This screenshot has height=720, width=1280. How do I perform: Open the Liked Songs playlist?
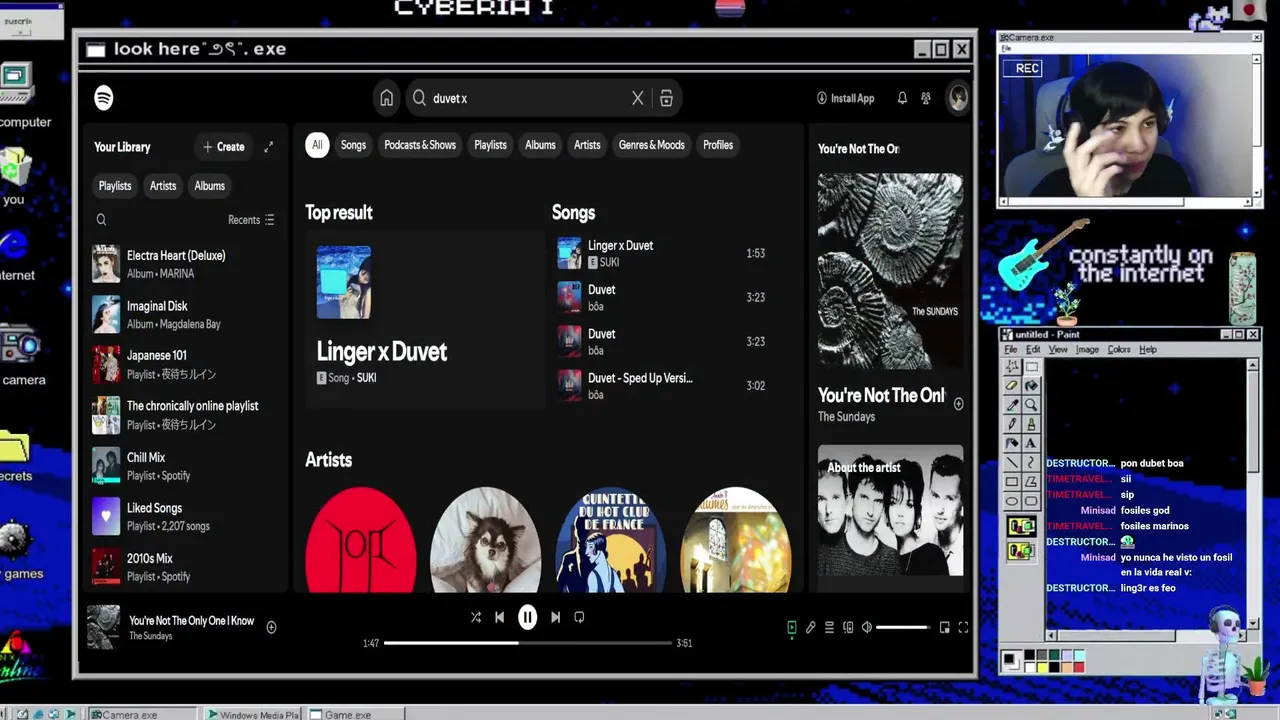tap(185, 517)
